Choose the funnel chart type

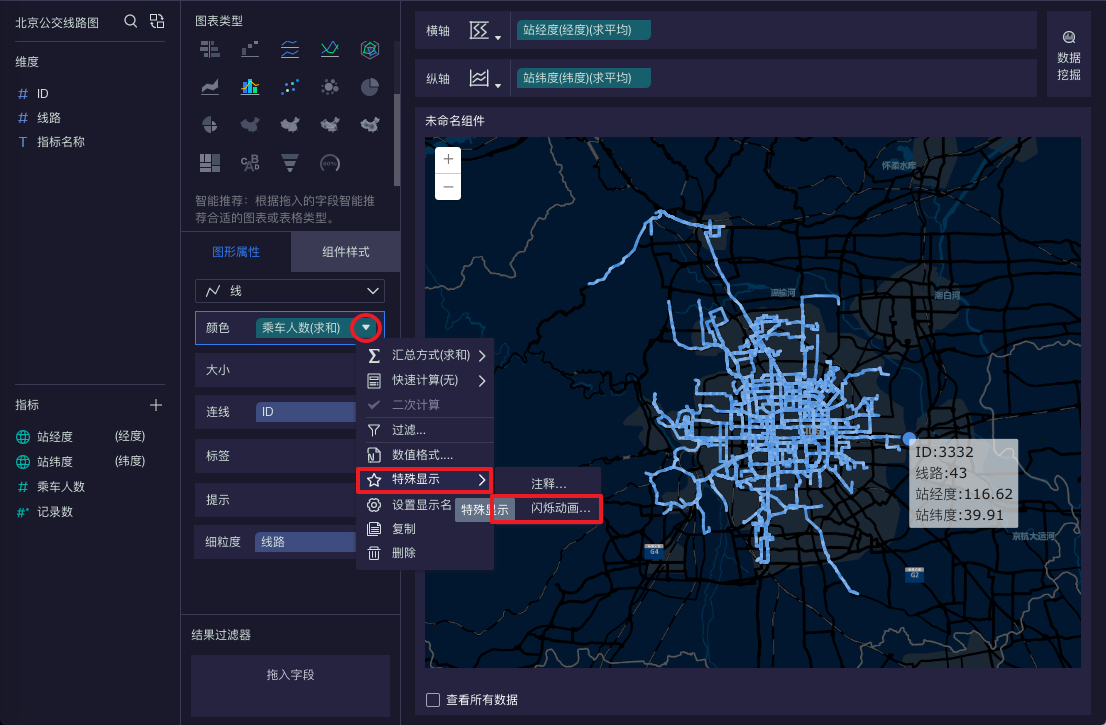coord(290,163)
